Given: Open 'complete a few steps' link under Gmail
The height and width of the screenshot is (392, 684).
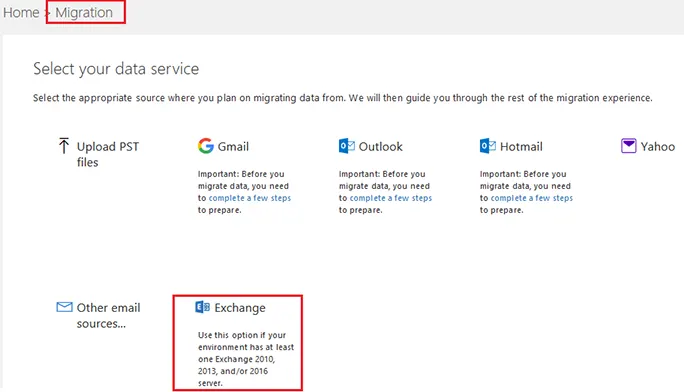Looking at the screenshot, I should pos(250,198).
